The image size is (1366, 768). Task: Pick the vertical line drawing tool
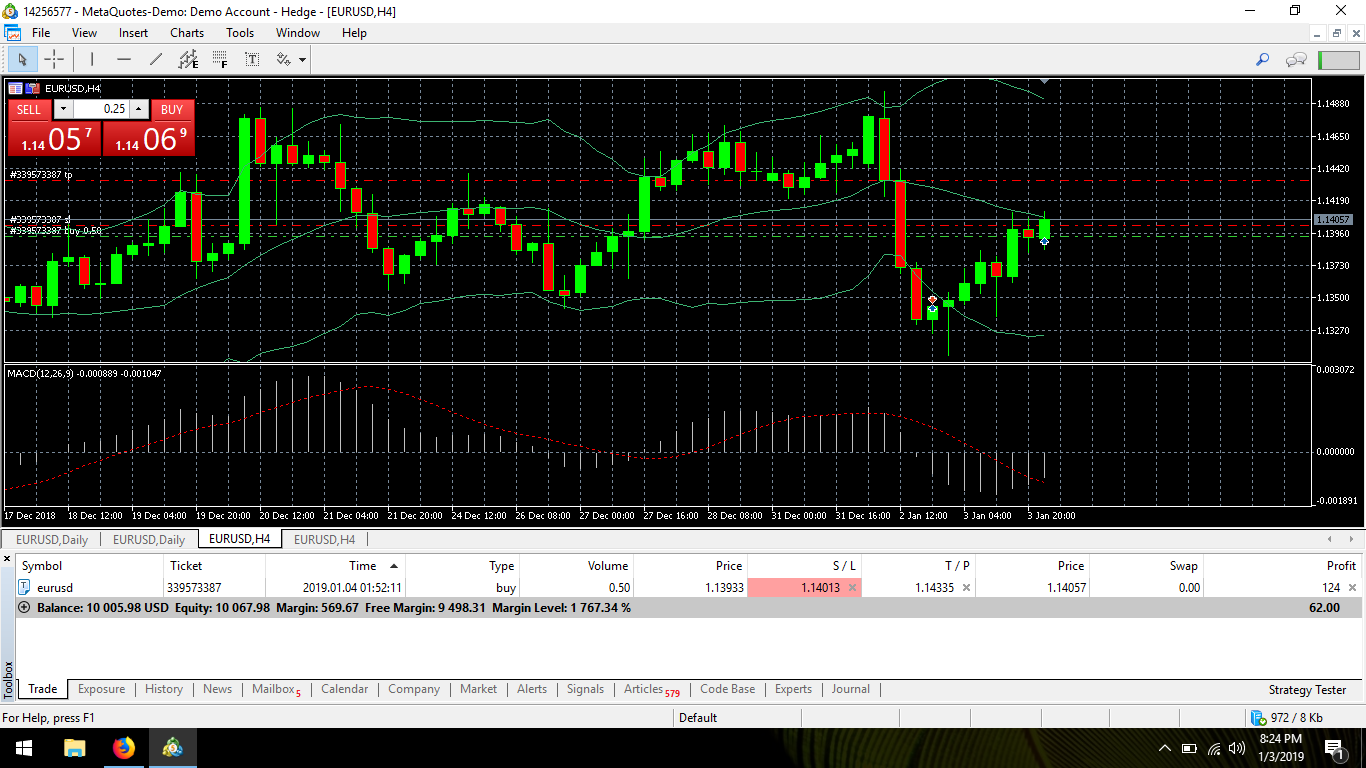(91, 59)
